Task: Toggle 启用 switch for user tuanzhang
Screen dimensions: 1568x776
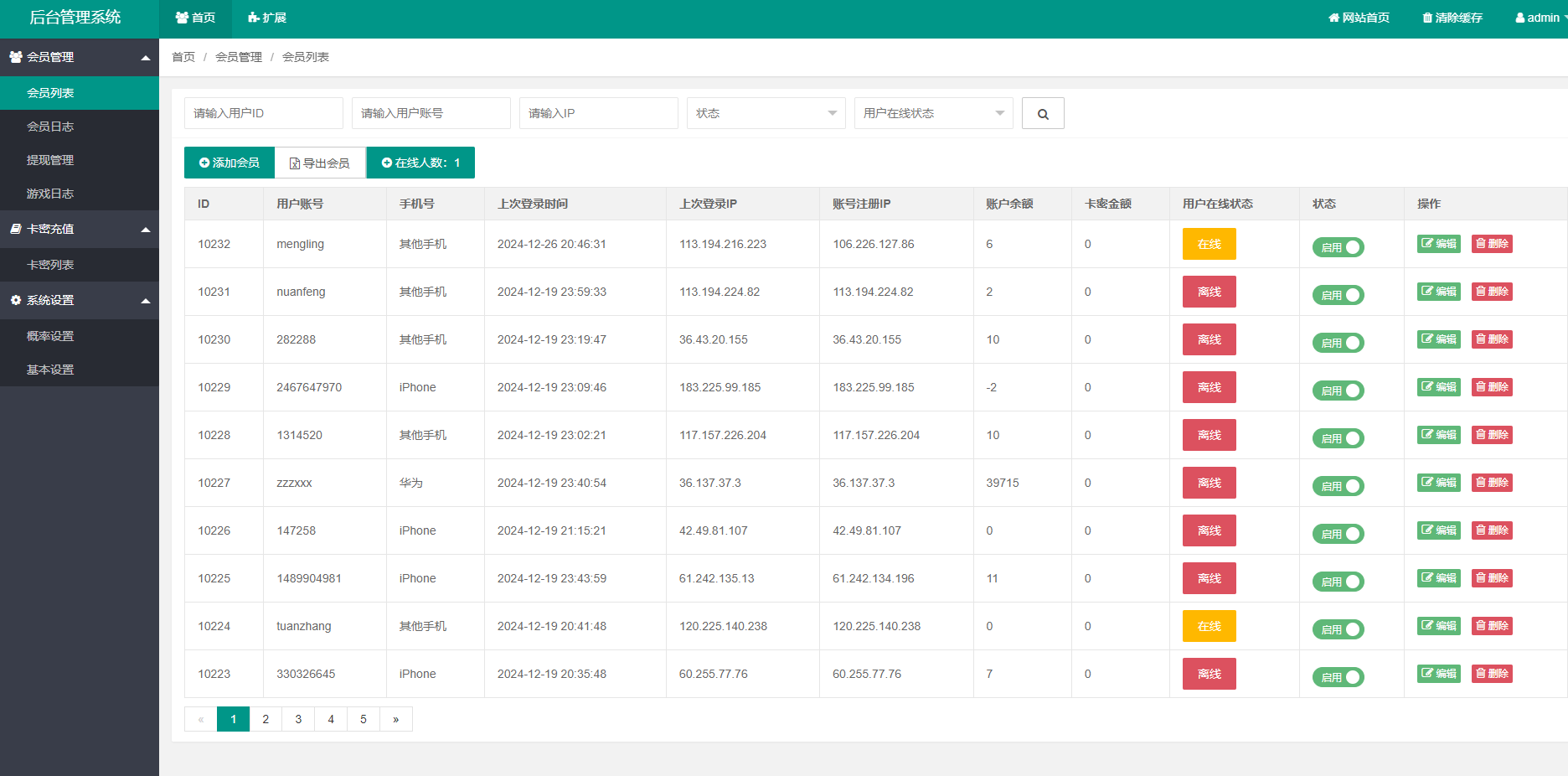Action: pyautogui.click(x=1338, y=629)
